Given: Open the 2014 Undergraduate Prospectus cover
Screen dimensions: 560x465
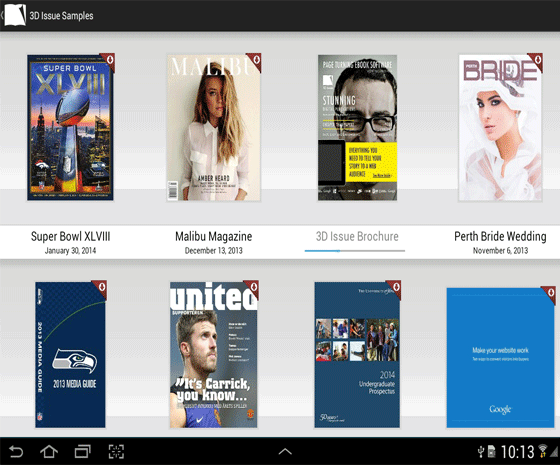Looking at the screenshot, I should (x=357, y=355).
